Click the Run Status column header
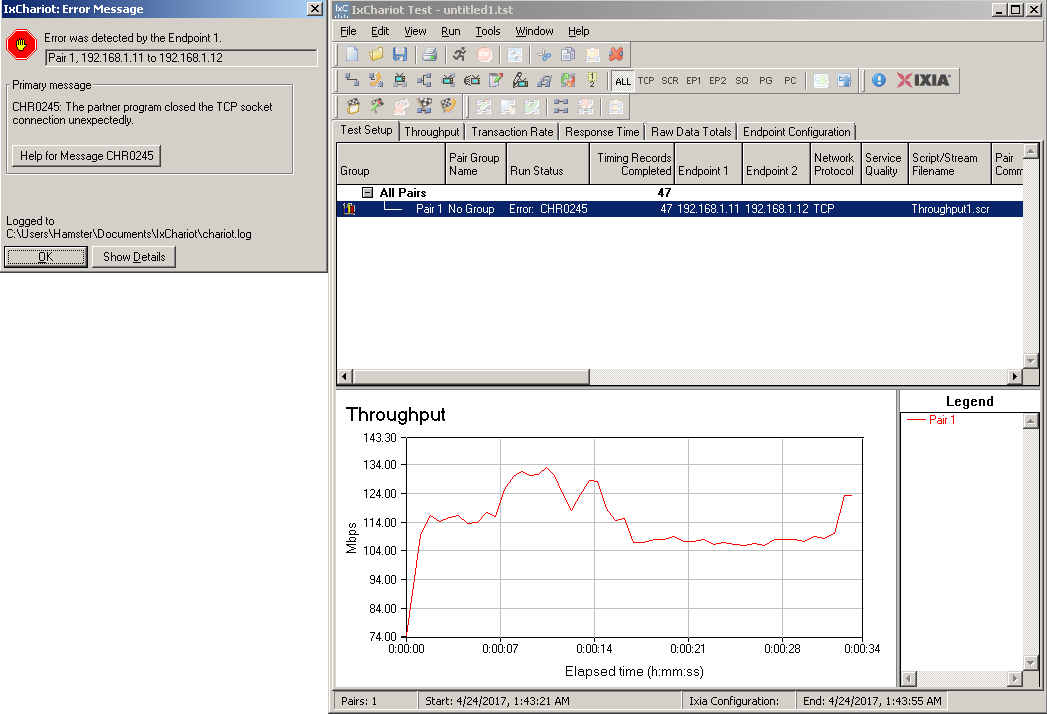Image resolution: width=1047 pixels, height=714 pixels. pyautogui.click(x=548, y=164)
